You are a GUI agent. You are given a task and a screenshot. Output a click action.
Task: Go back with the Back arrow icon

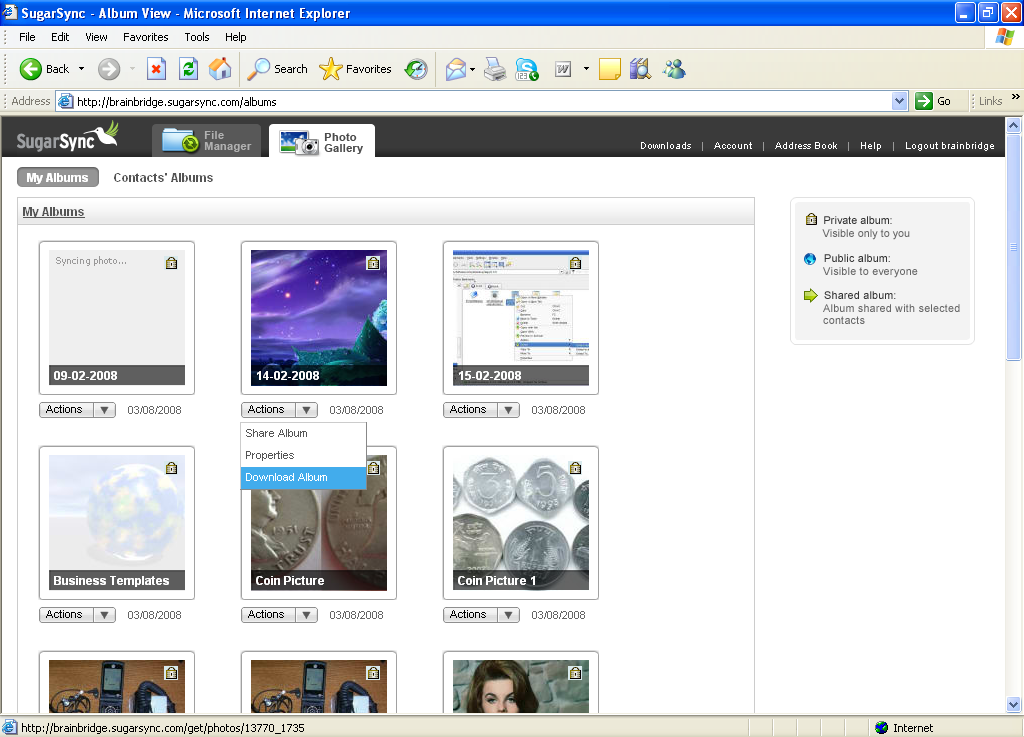tap(31, 69)
